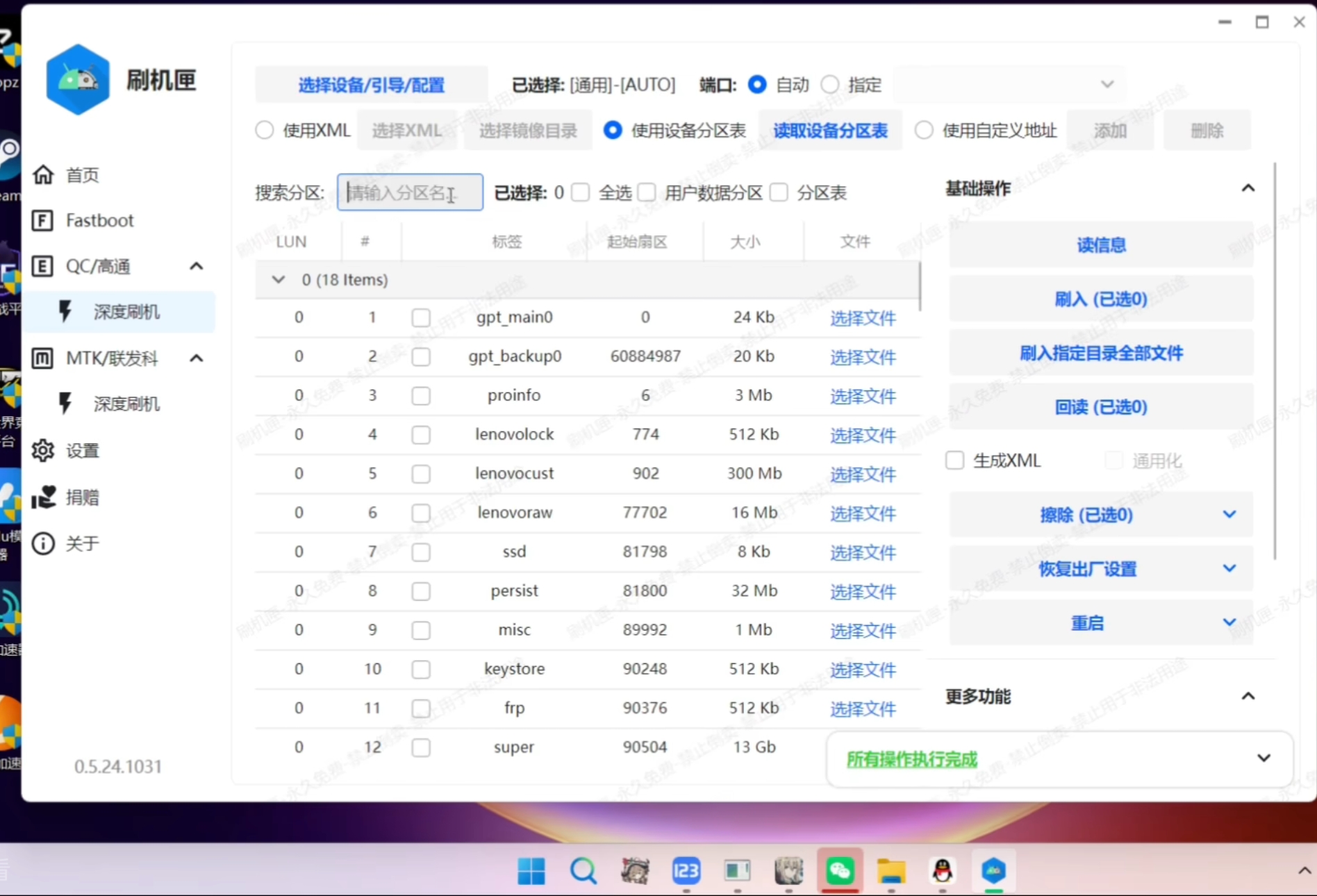The height and width of the screenshot is (896, 1317).
Task: Collapse the 0 (18 Items) partition group
Action: click(x=278, y=280)
